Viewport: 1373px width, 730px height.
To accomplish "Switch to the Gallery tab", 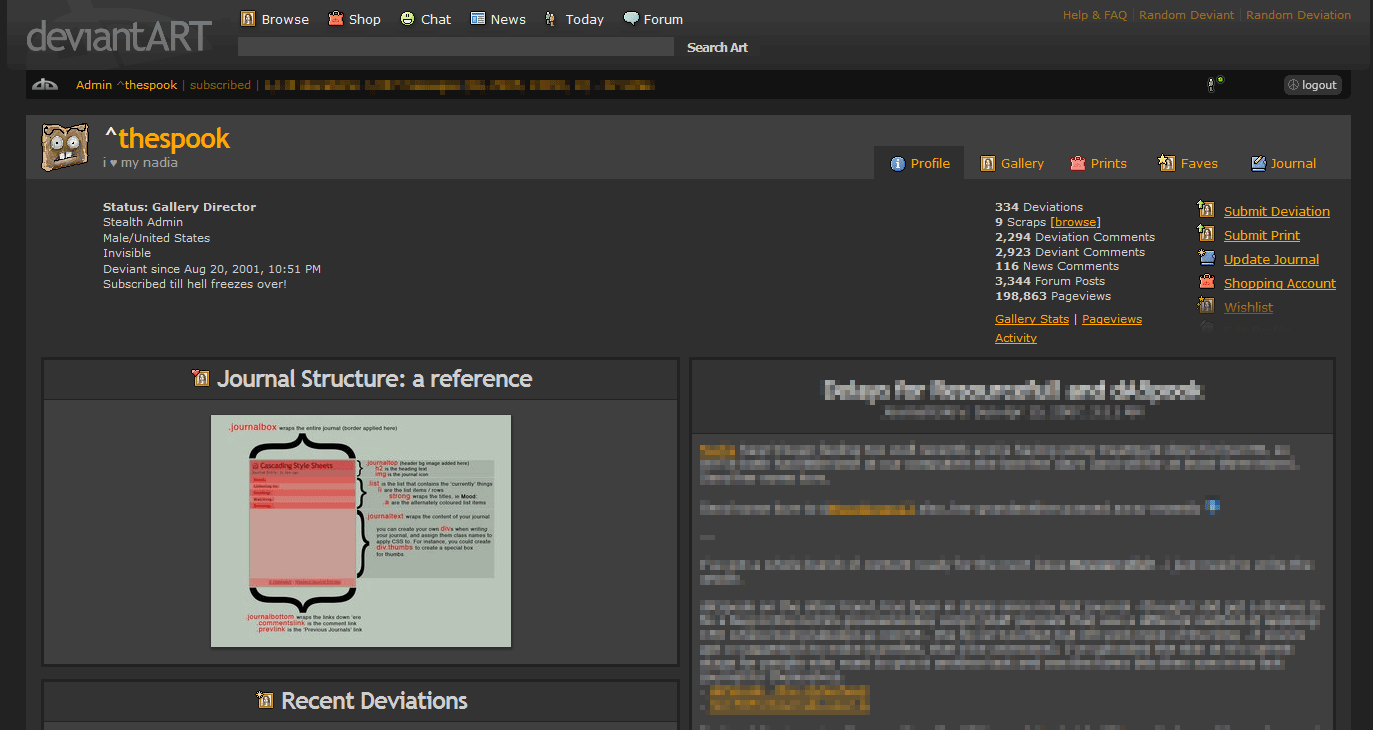I will (1012, 163).
